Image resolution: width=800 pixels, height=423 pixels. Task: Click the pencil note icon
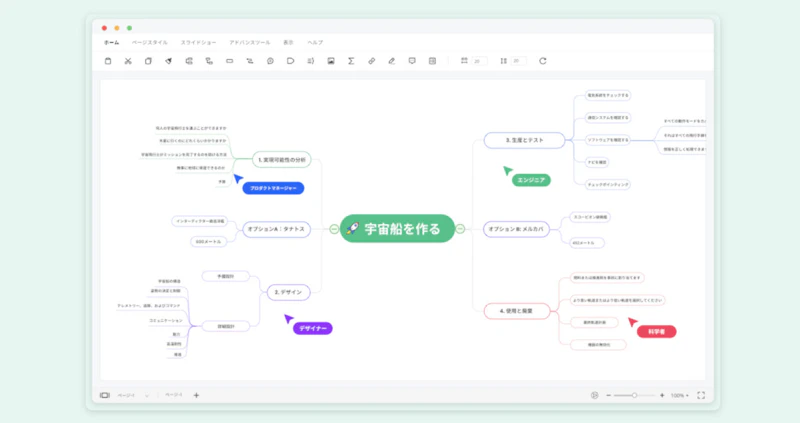(x=391, y=61)
